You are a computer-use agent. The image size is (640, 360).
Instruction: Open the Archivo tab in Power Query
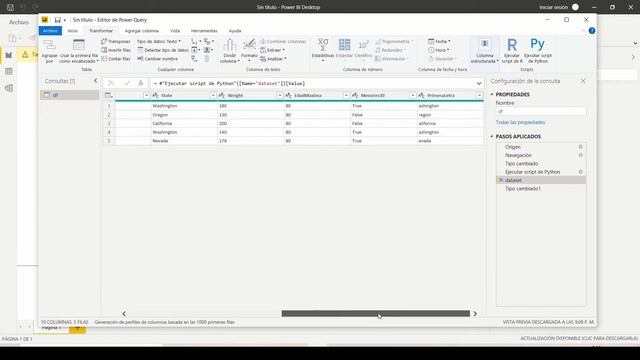coord(50,31)
